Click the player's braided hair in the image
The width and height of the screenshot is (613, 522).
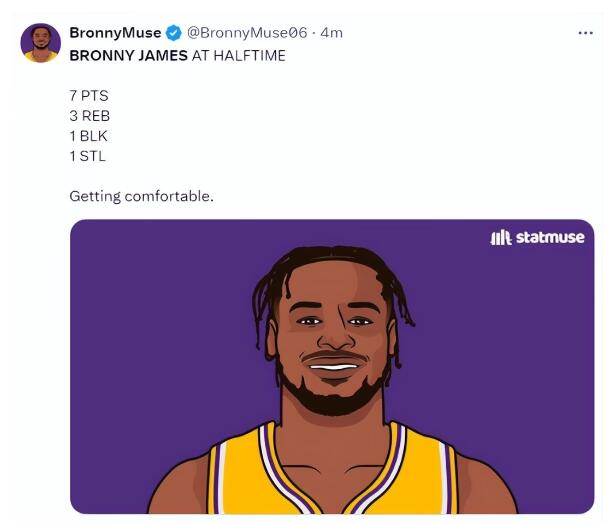click(330, 263)
